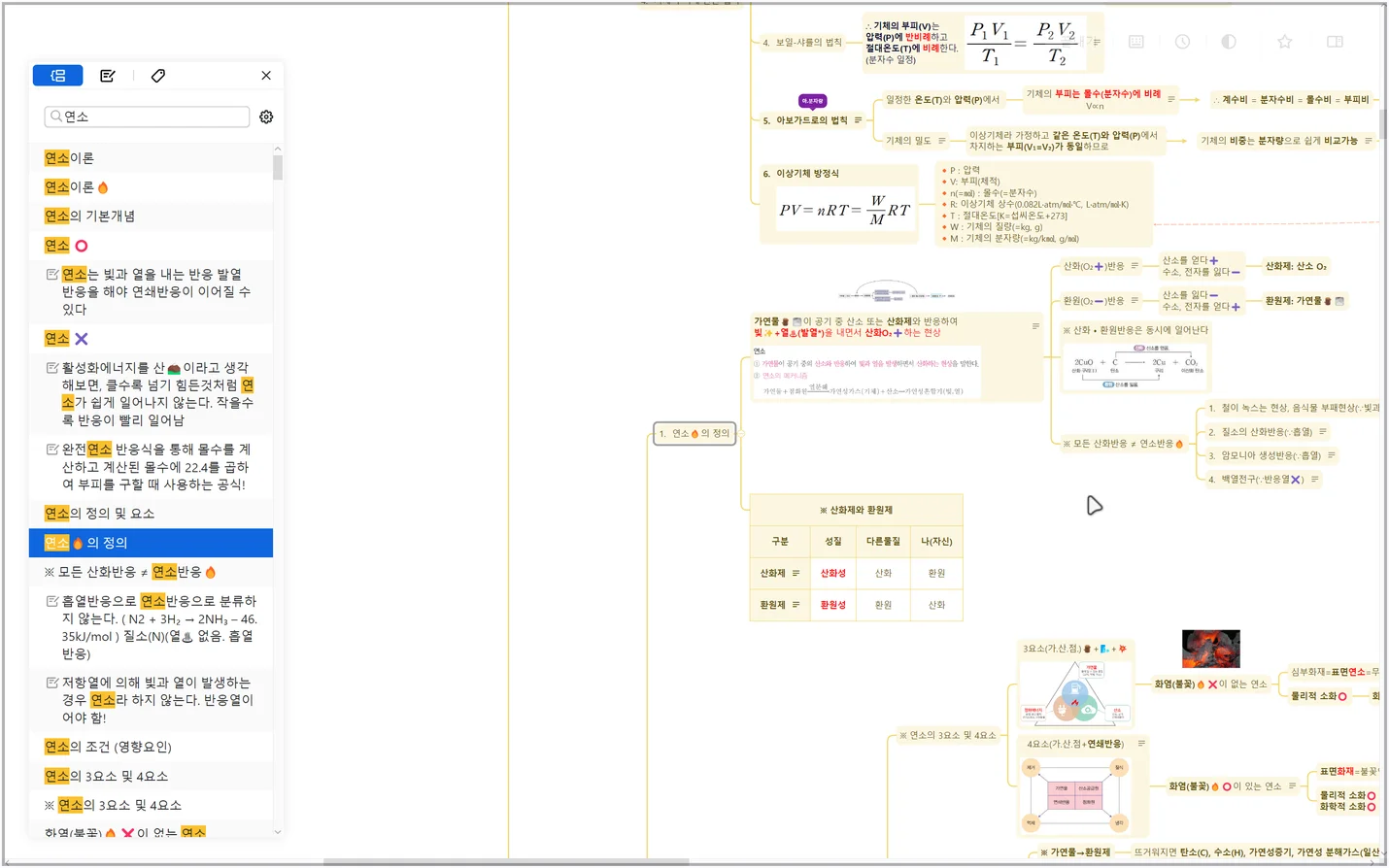Open note icon on '5. 아보가드로의 법칙' node

[x=858, y=120]
